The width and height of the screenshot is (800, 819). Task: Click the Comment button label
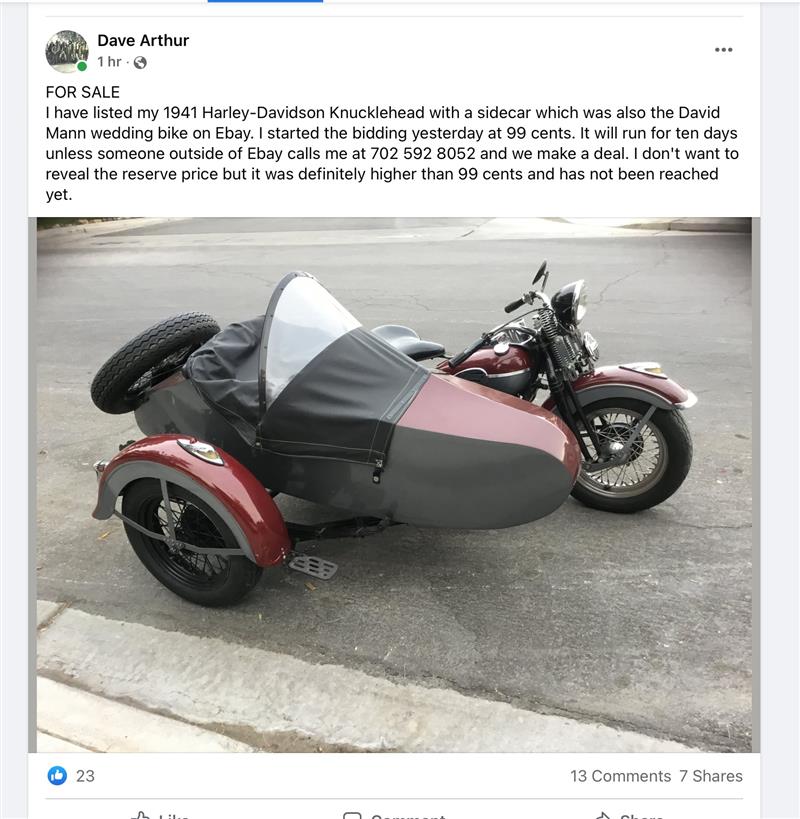pos(408,816)
